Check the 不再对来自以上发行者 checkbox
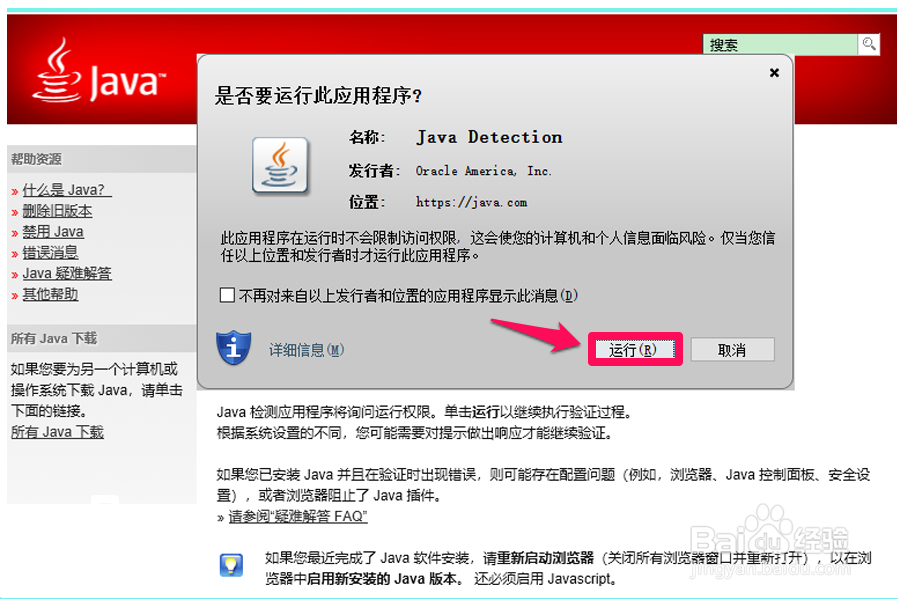Screen dimensions: 900x600 pos(227,295)
